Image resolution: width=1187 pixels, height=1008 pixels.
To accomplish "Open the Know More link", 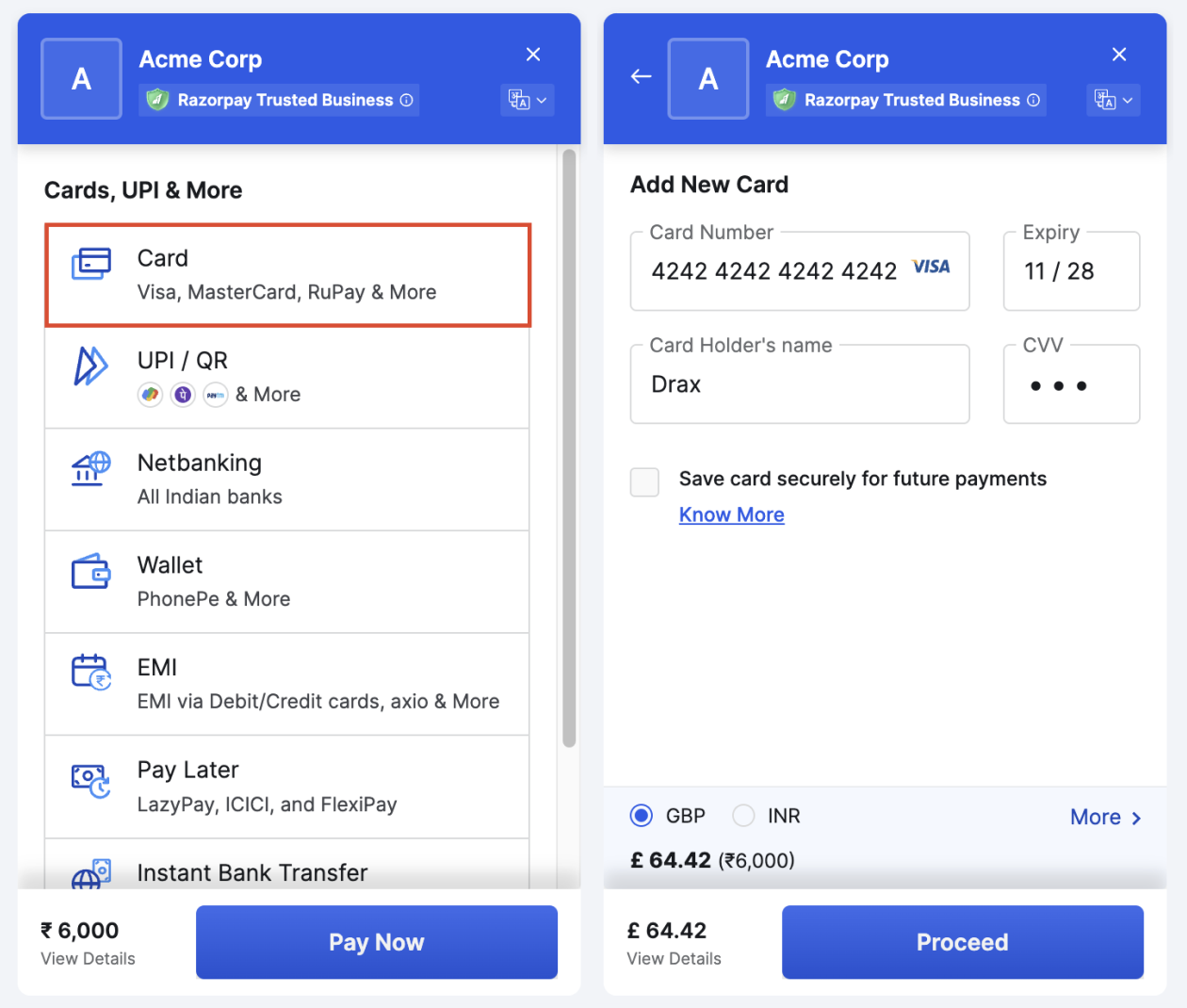I will pyautogui.click(x=731, y=515).
